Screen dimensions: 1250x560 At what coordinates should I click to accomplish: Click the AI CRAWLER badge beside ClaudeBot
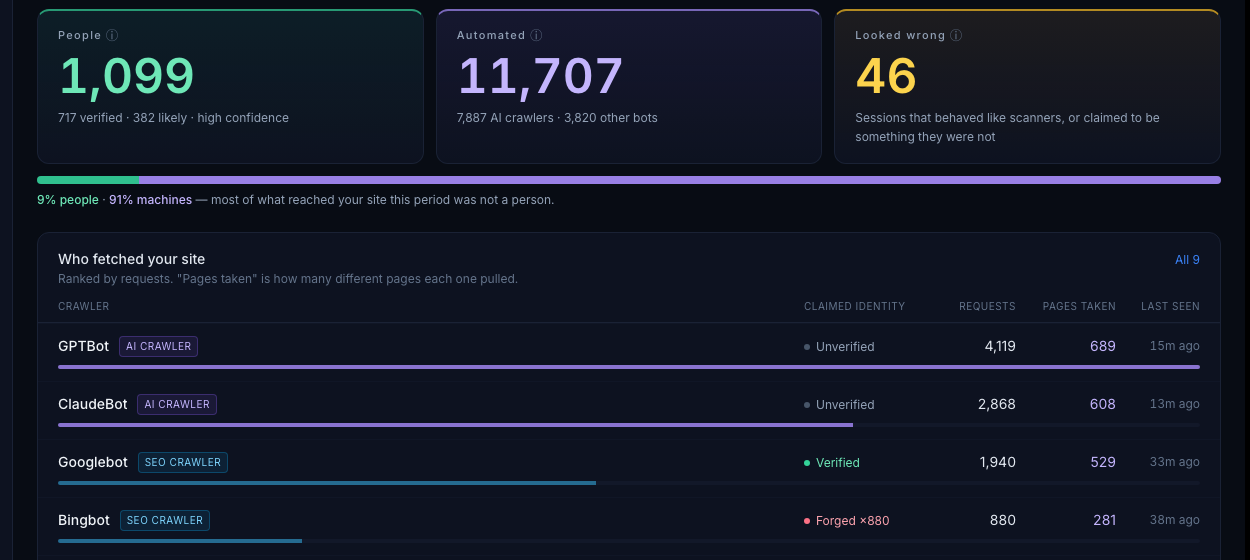point(177,404)
